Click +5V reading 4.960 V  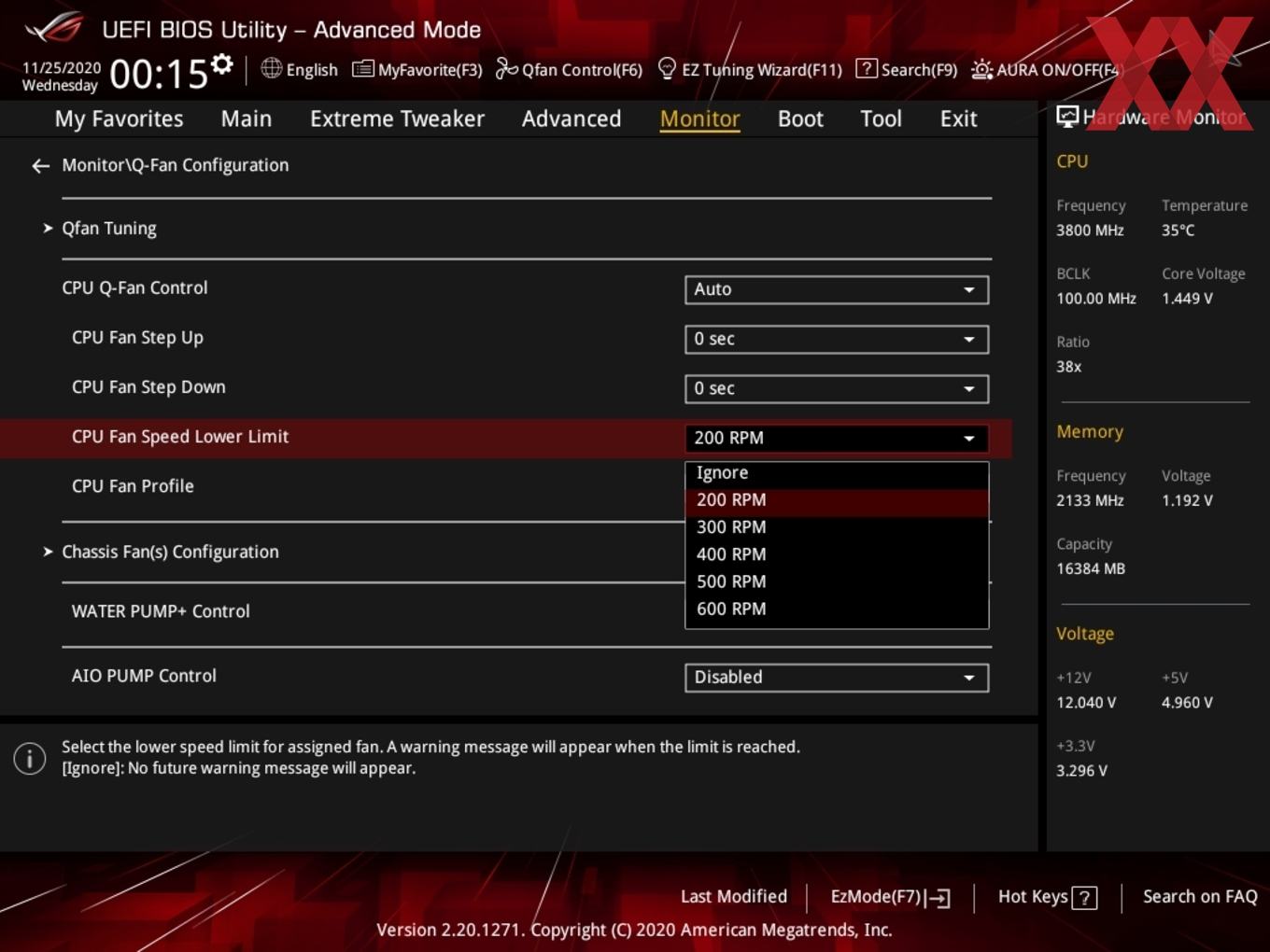(1187, 703)
